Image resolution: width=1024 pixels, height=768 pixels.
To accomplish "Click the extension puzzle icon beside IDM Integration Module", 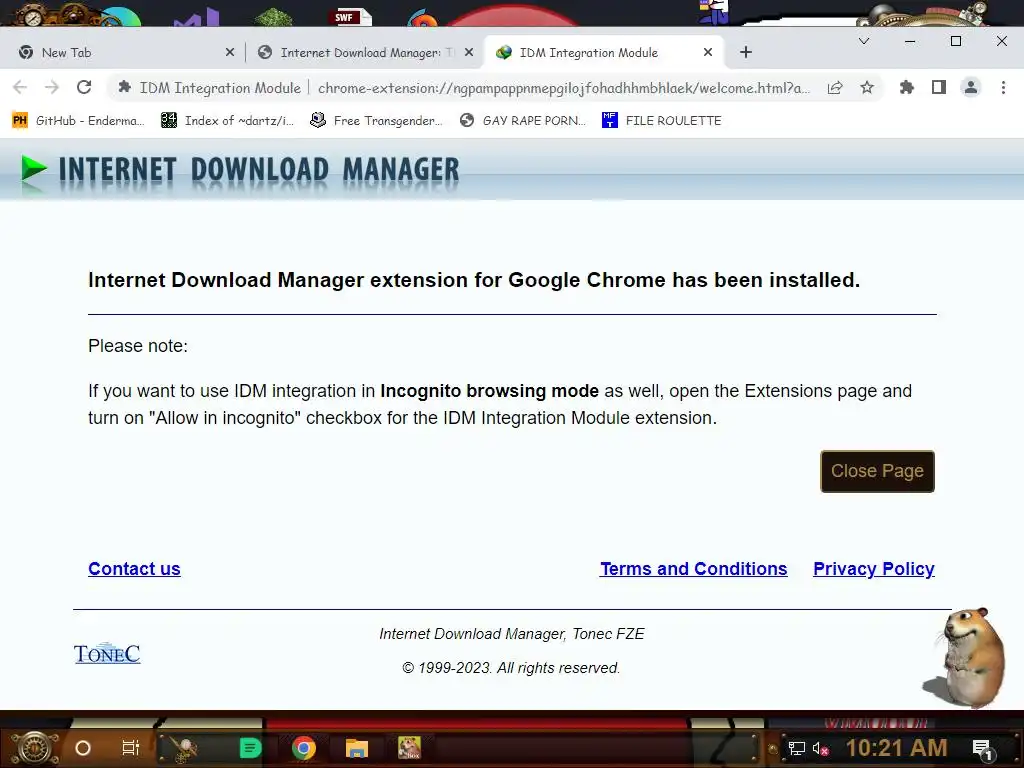I will coord(124,87).
